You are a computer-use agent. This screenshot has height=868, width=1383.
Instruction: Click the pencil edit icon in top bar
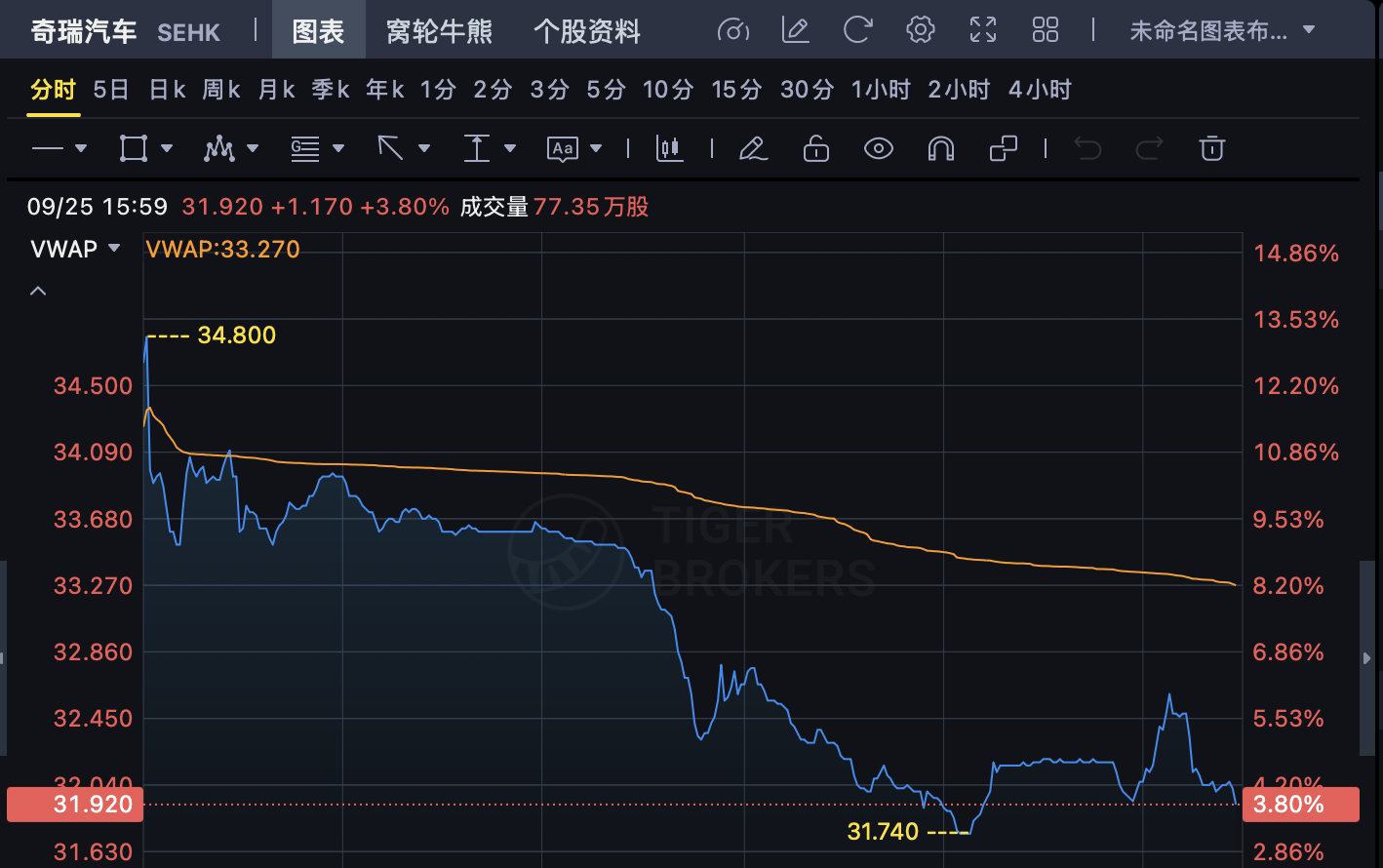coord(796,30)
